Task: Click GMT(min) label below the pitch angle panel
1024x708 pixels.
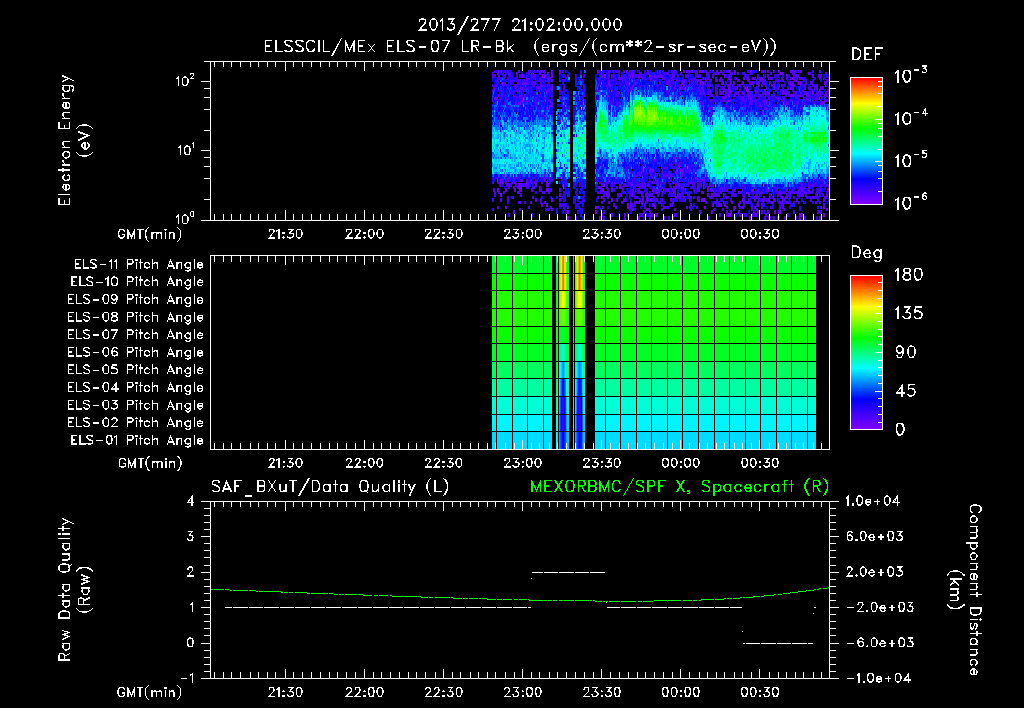Action: (150, 463)
